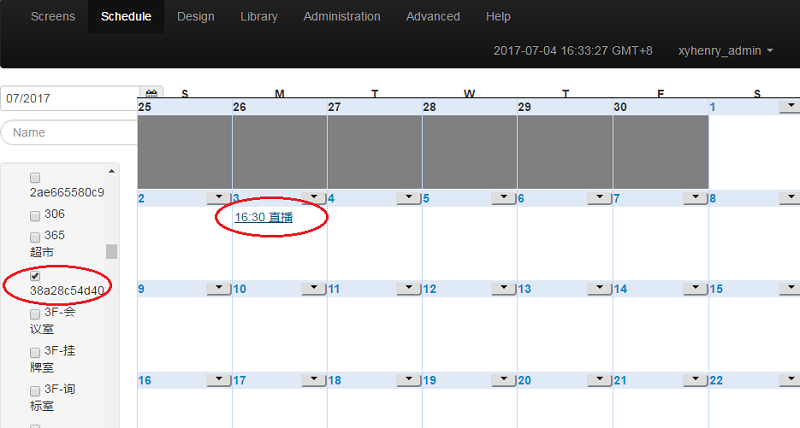The height and width of the screenshot is (428, 800).
Task: Open the day 1 dropdown arrow
Action: (x=789, y=106)
